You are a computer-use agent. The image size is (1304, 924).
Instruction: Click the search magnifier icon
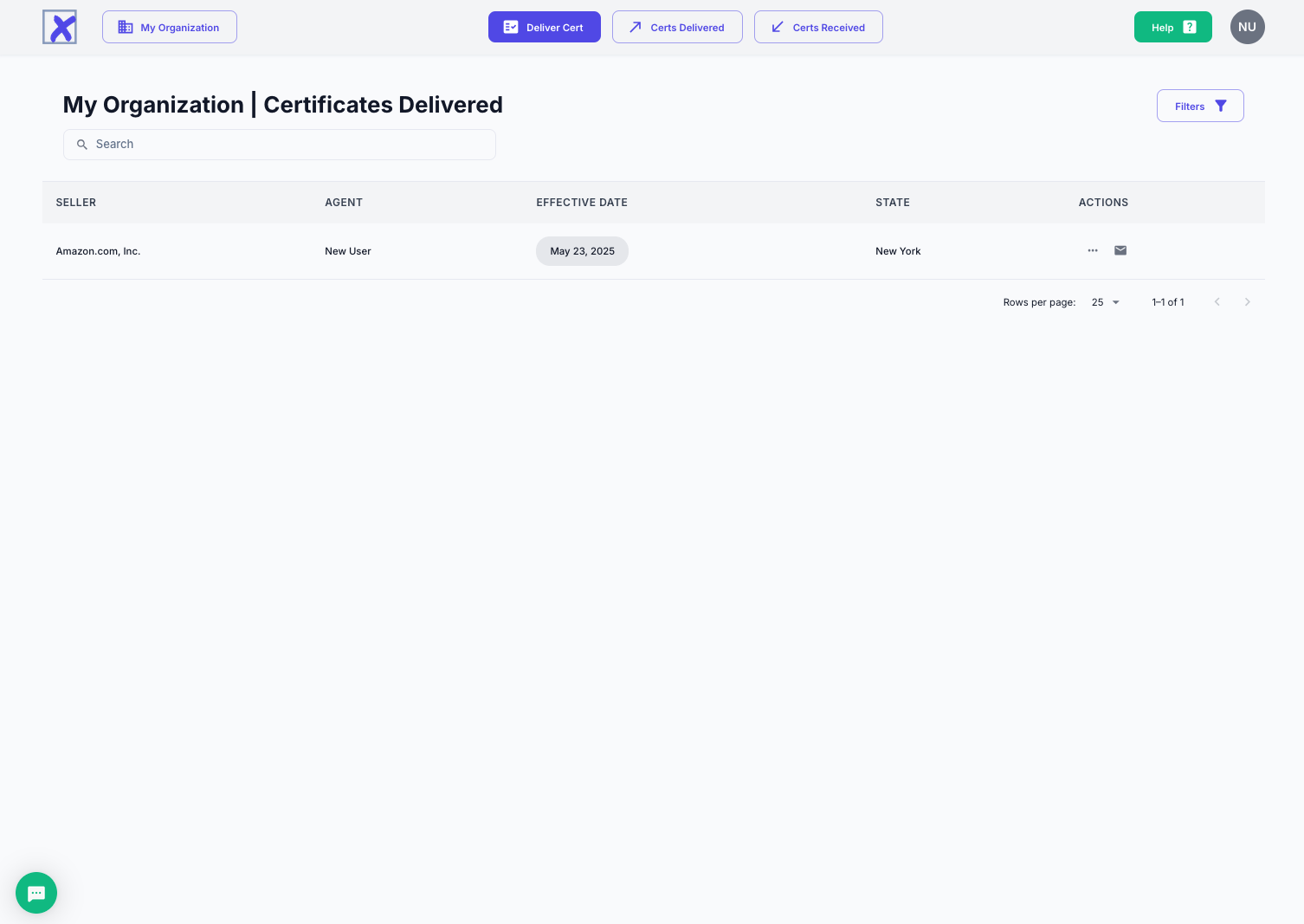(x=82, y=145)
